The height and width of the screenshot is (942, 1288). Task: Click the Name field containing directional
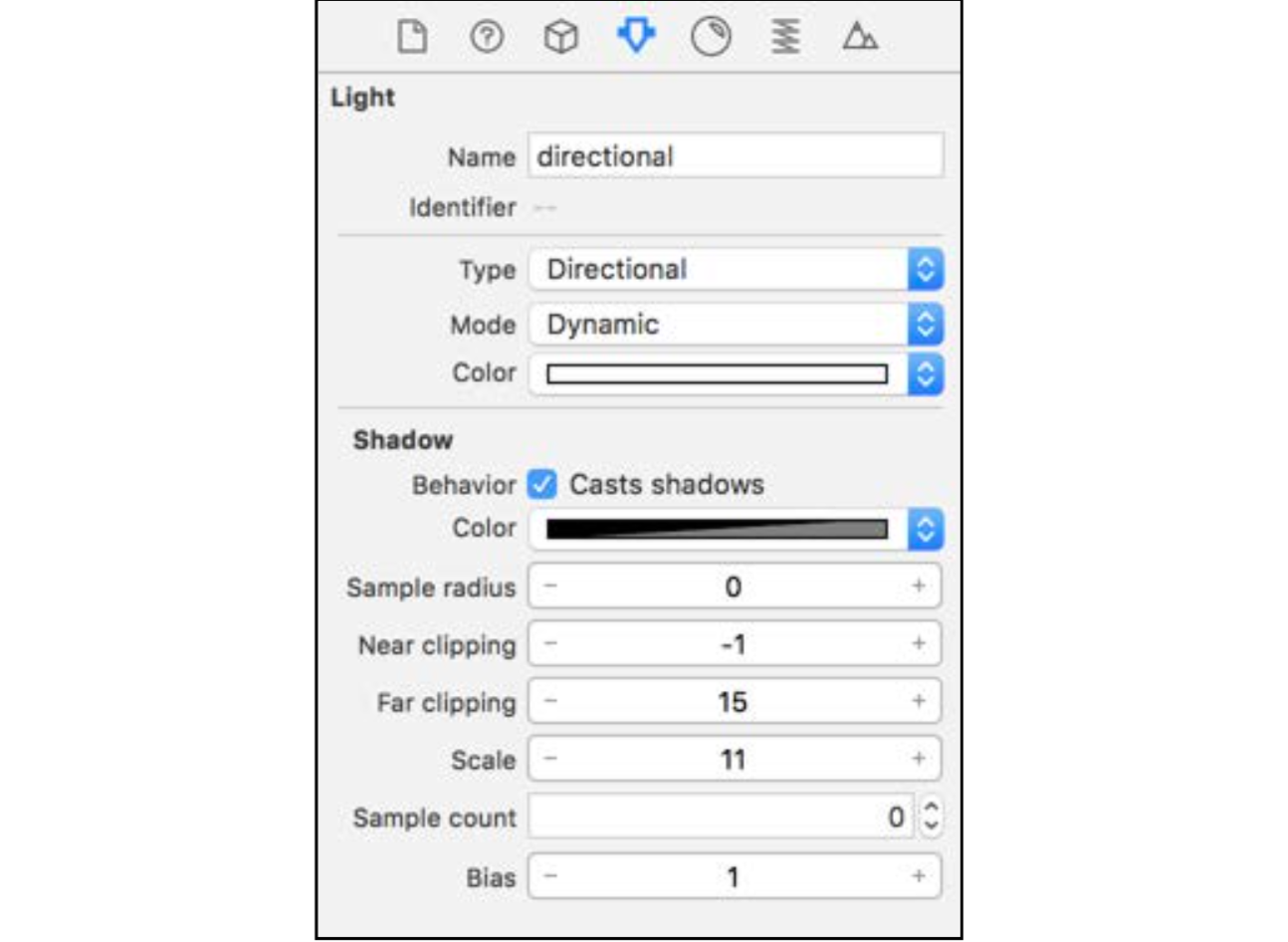736,156
